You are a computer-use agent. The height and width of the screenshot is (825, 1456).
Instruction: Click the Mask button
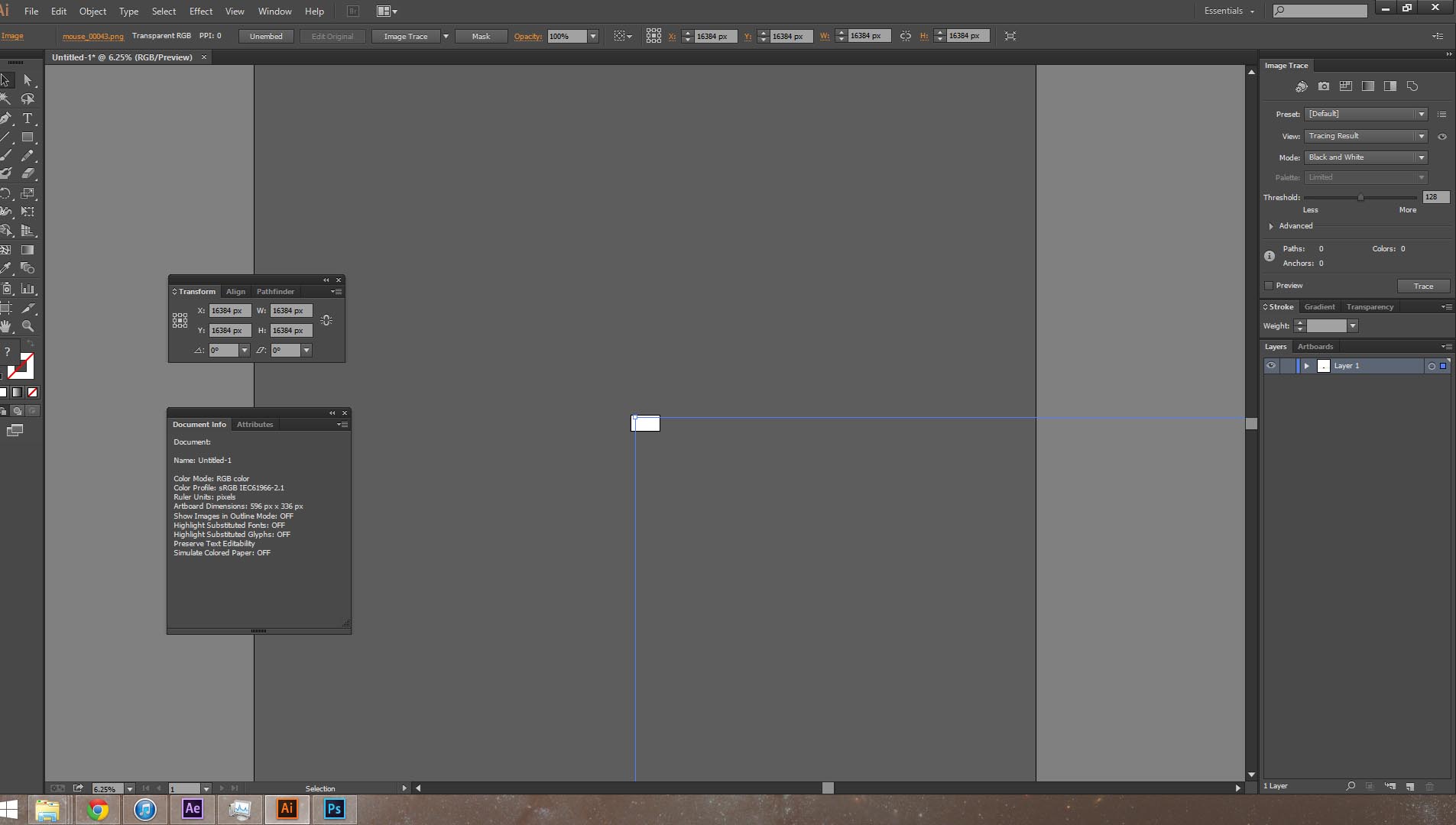pos(481,37)
